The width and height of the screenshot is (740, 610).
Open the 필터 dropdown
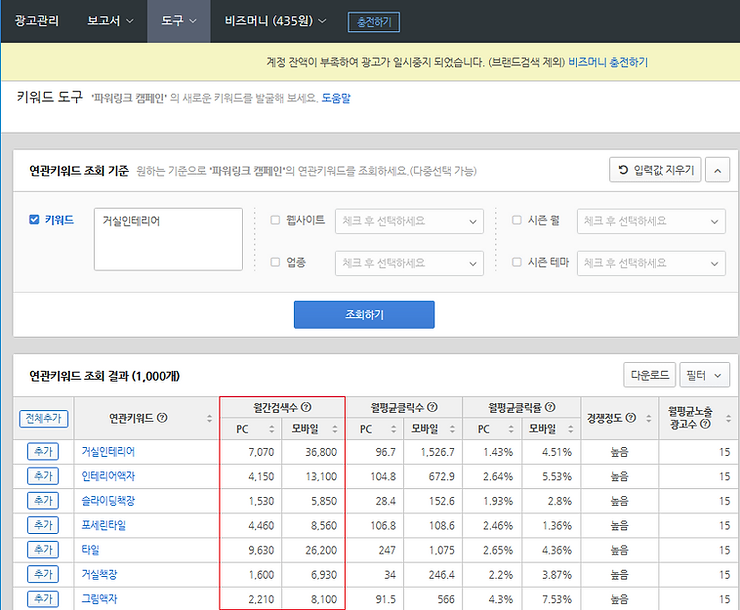click(x=705, y=376)
